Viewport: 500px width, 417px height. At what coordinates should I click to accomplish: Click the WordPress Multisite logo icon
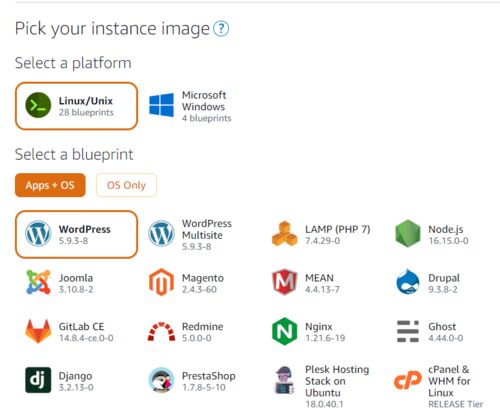point(161,234)
